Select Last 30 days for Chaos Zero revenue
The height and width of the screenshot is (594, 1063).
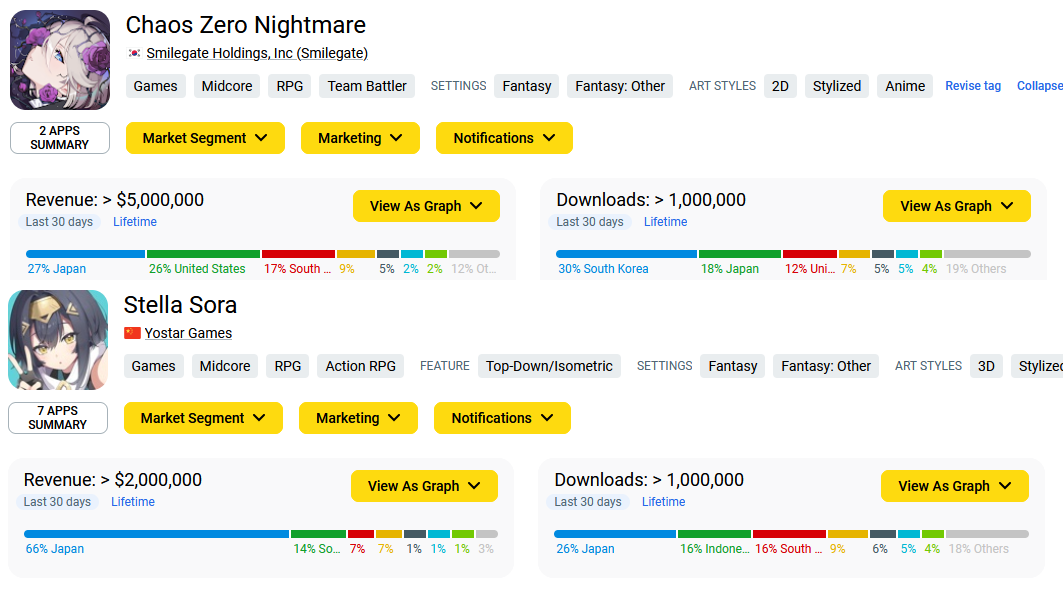click(x=59, y=222)
